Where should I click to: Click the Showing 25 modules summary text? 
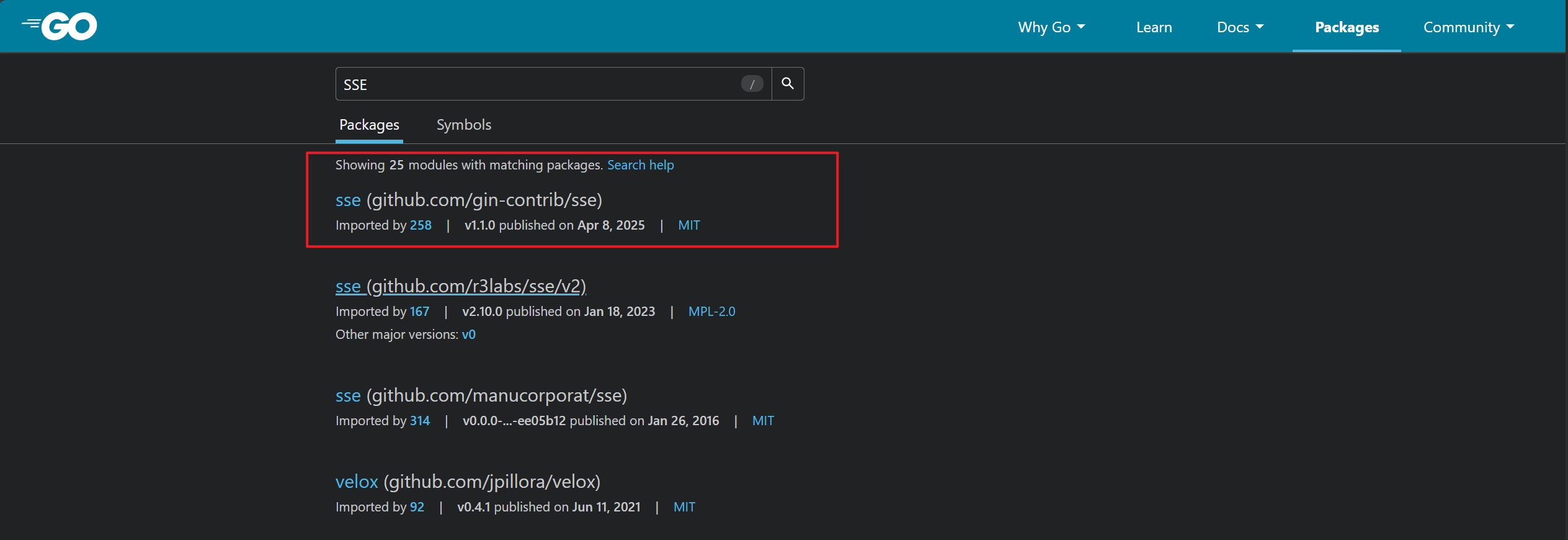tap(470, 165)
